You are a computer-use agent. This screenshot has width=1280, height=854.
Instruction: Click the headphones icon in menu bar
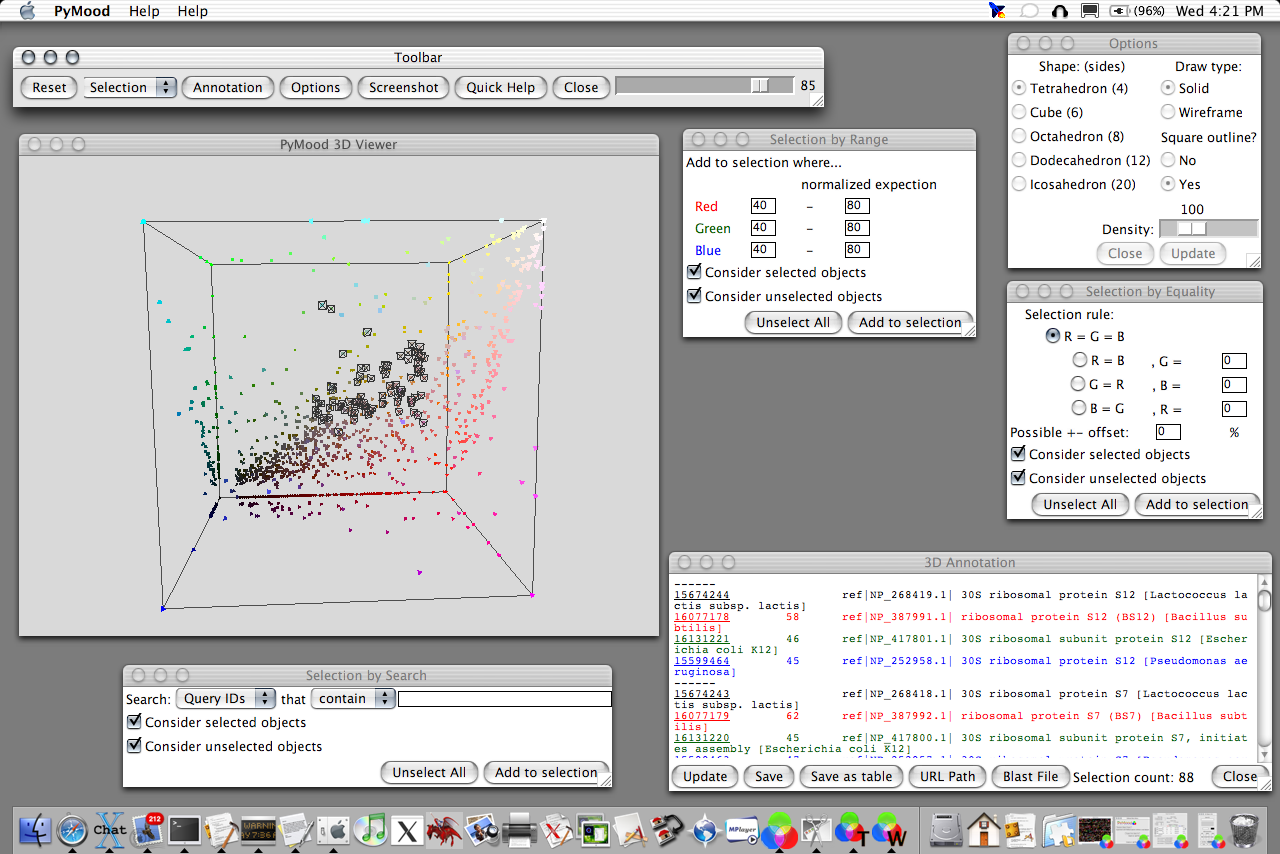(1060, 11)
